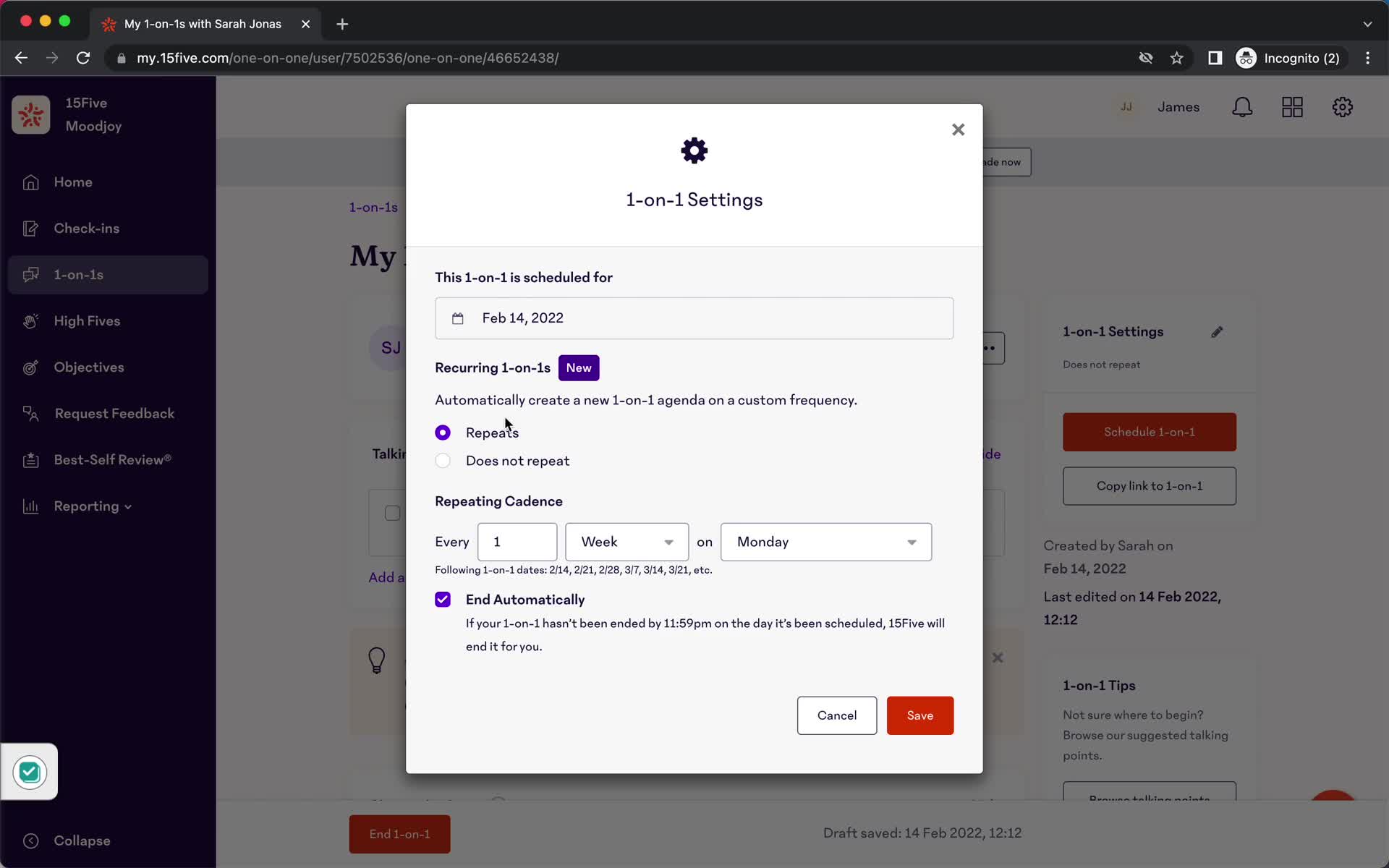The width and height of the screenshot is (1389, 868).
Task: Open Check-ins in the sidebar
Action: click(x=108, y=229)
